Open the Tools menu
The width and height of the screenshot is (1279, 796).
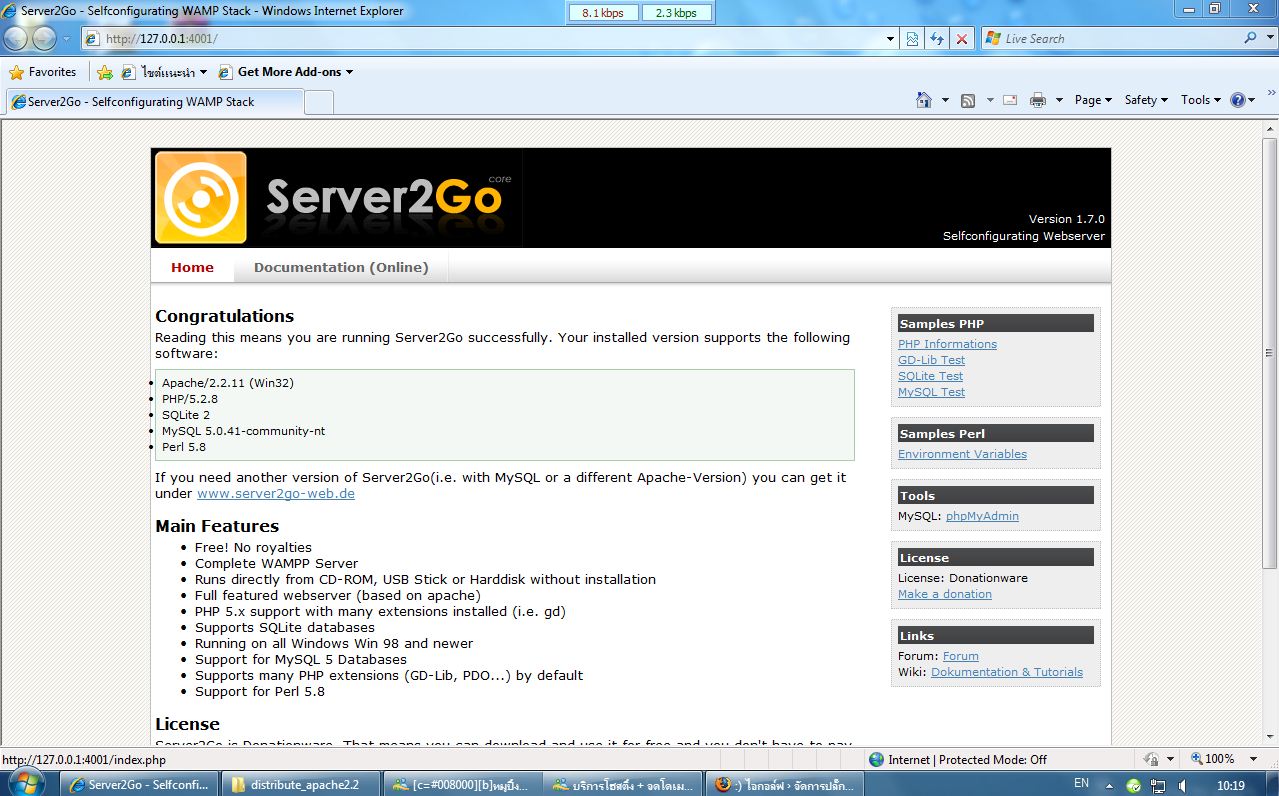pyautogui.click(x=1201, y=100)
